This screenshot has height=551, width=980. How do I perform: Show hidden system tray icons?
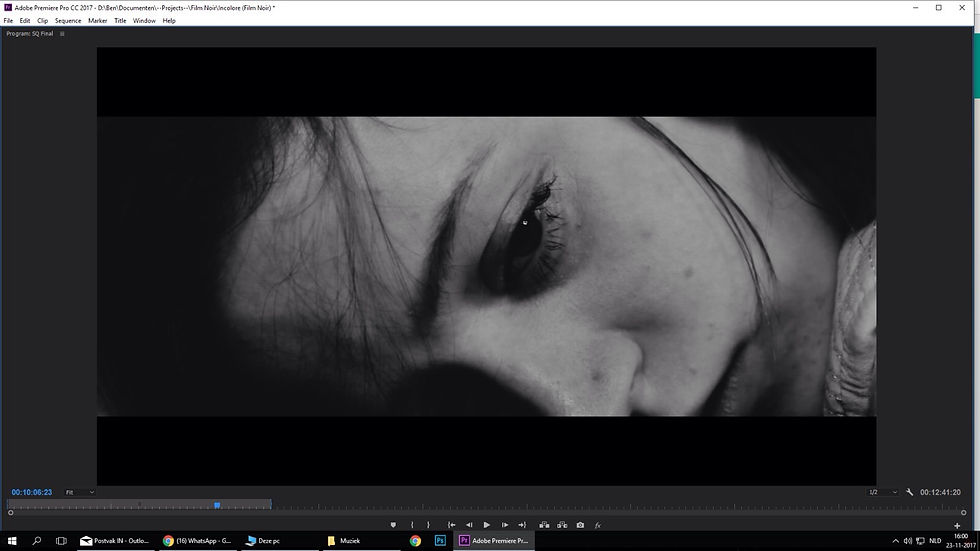pyautogui.click(x=896, y=541)
